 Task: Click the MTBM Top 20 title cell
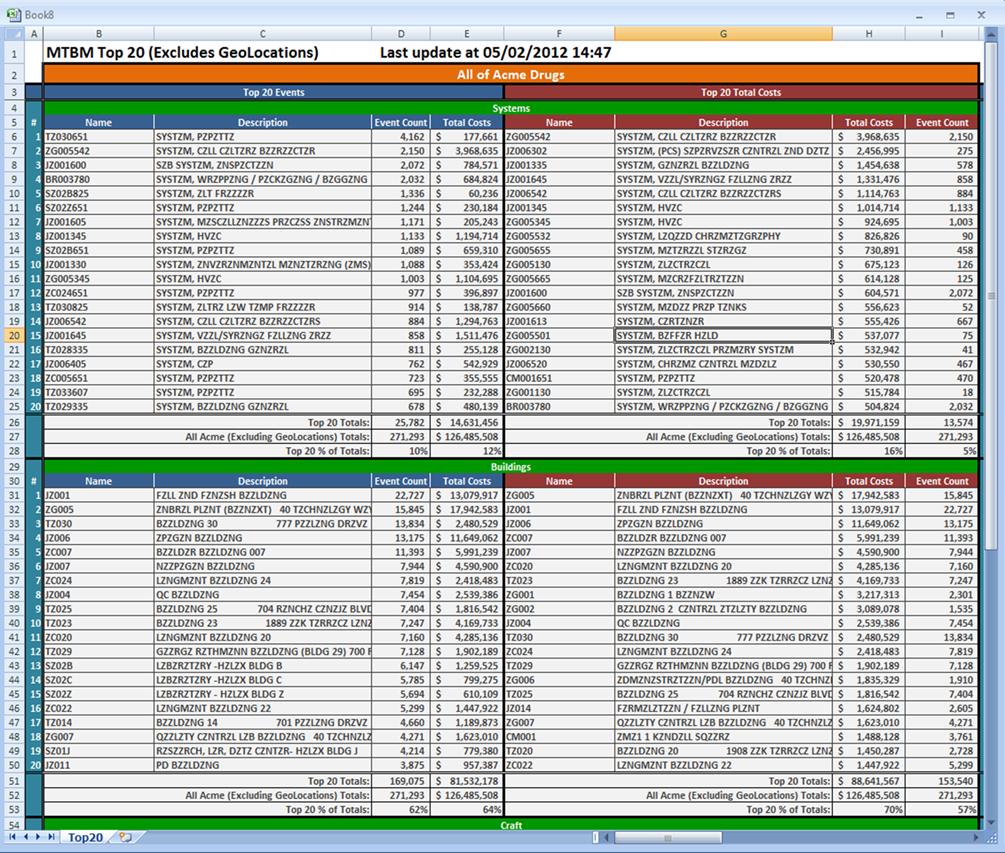(x=183, y=53)
